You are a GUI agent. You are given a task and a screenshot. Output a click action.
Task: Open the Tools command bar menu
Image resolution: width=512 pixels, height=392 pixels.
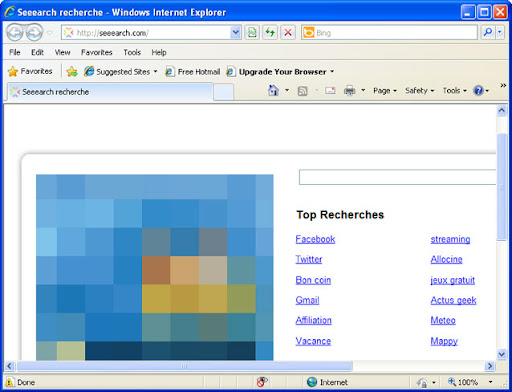(x=454, y=90)
